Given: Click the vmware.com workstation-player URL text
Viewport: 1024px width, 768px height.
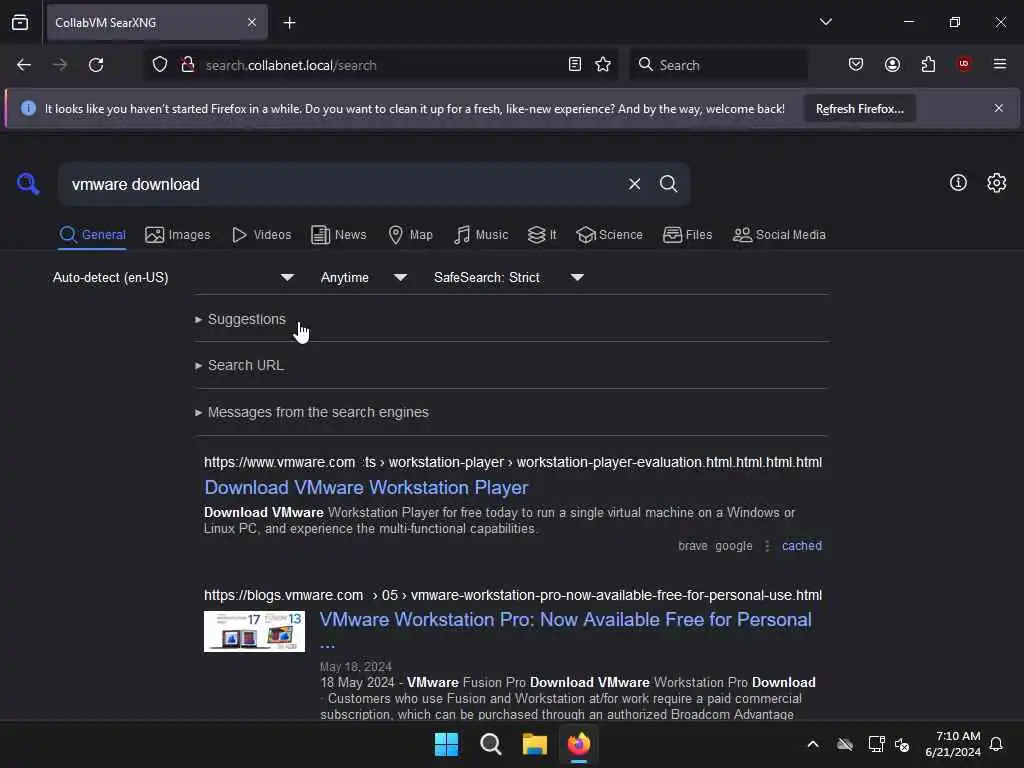Looking at the screenshot, I should (x=513, y=462).
